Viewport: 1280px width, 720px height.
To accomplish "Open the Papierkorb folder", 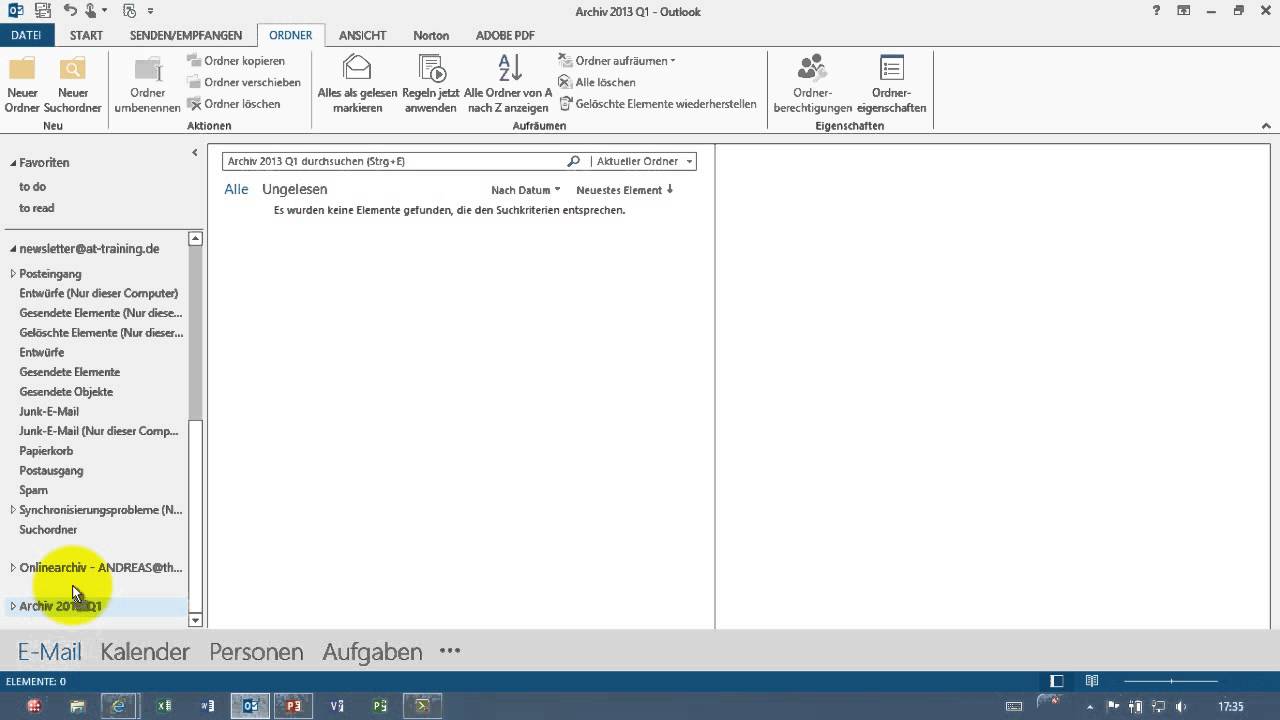I will (46, 451).
